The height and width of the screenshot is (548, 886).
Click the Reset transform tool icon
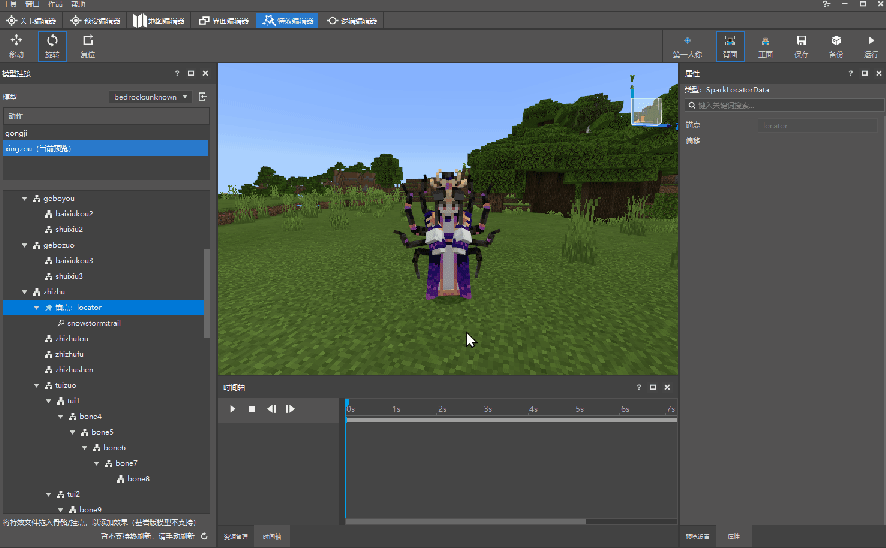pos(88,46)
